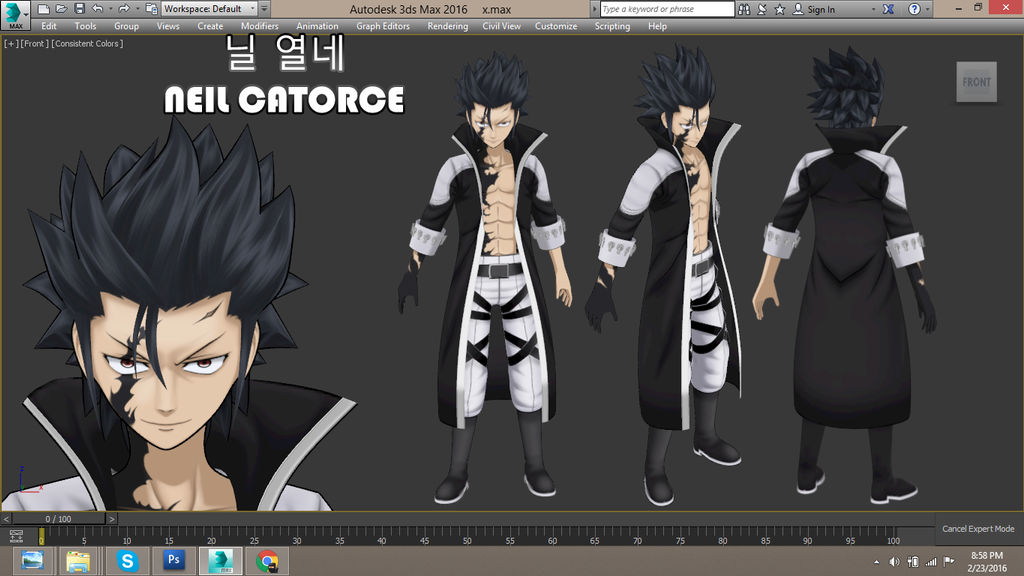Click the Help question mark icon
Image resolution: width=1024 pixels, height=576 pixels.
[x=914, y=9]
